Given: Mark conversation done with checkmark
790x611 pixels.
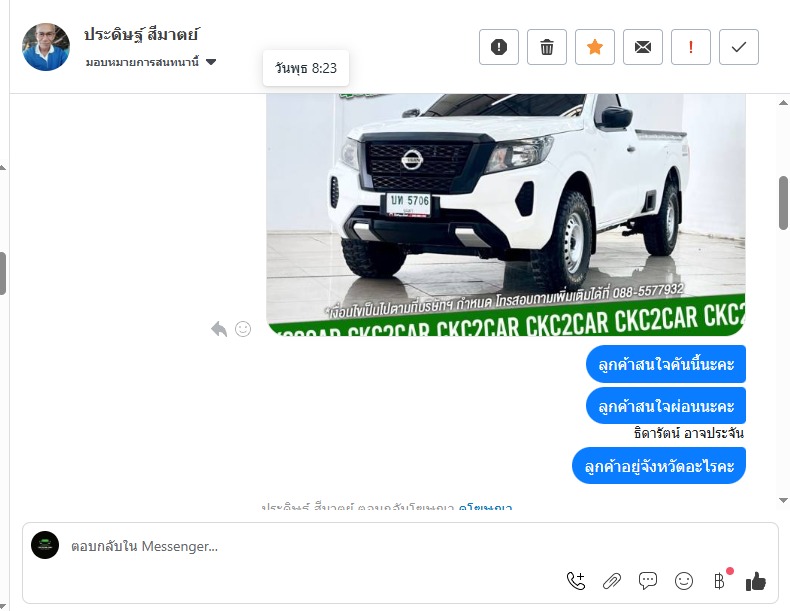Looking at the screenshot, I should point(739,47).
